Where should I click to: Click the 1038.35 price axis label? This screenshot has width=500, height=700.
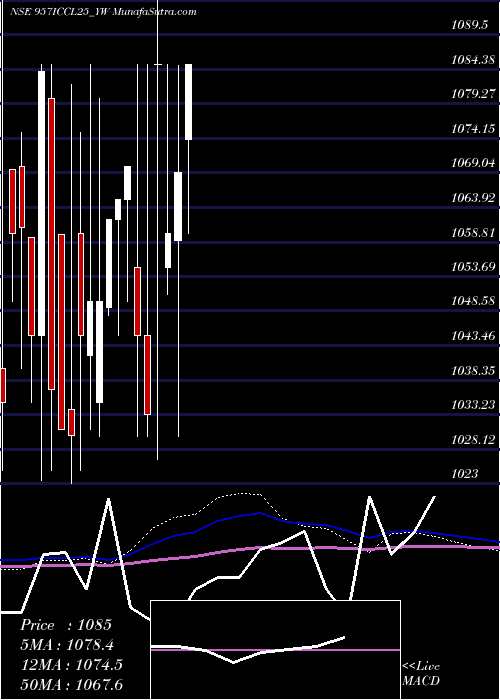tap(473, 371)
